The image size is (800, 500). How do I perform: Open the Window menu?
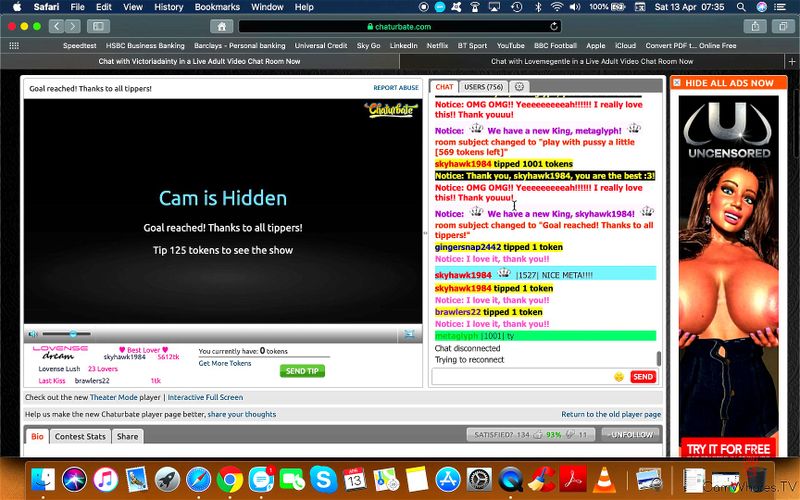(x=267, y=7)
